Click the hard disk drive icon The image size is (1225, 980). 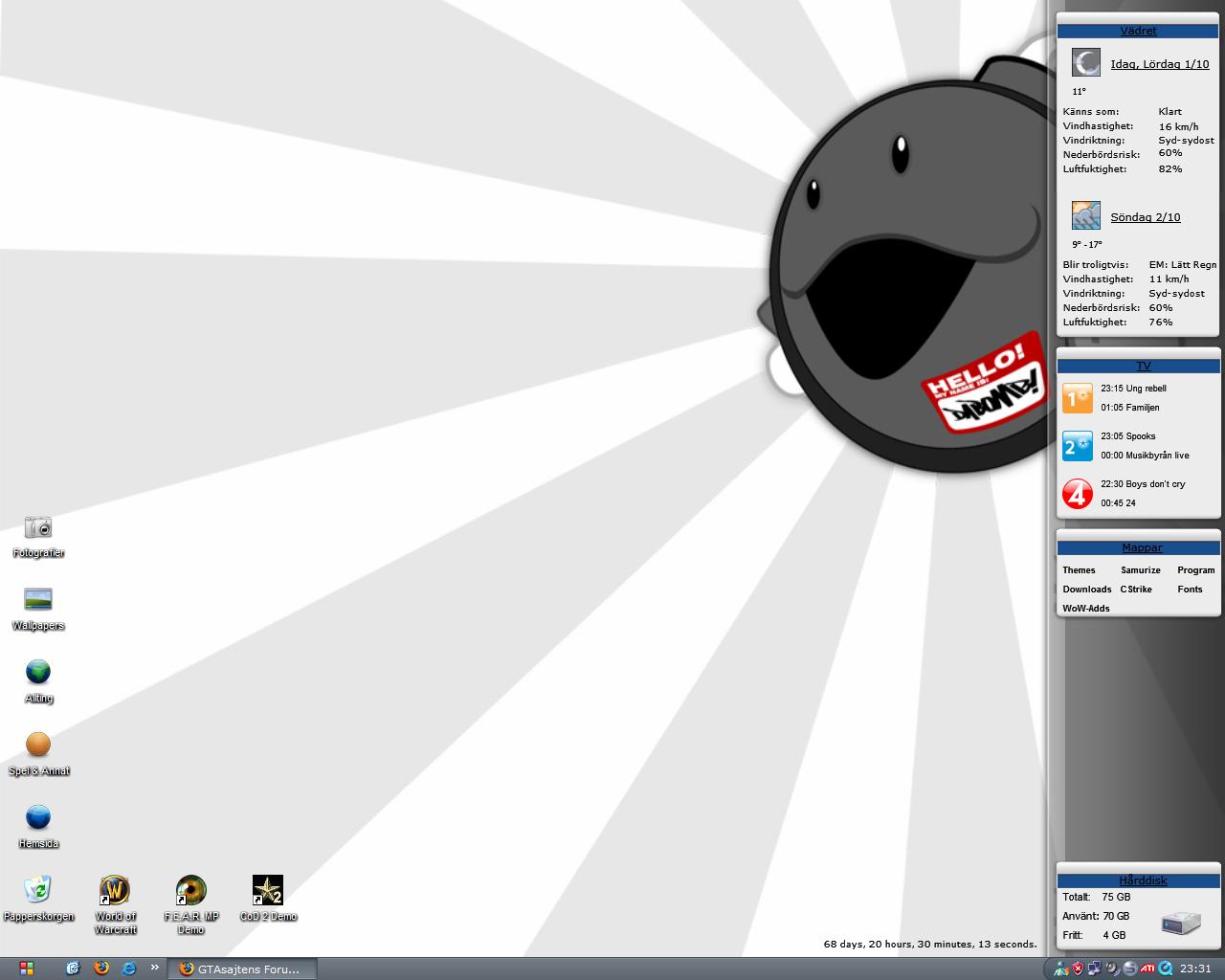1181,923
